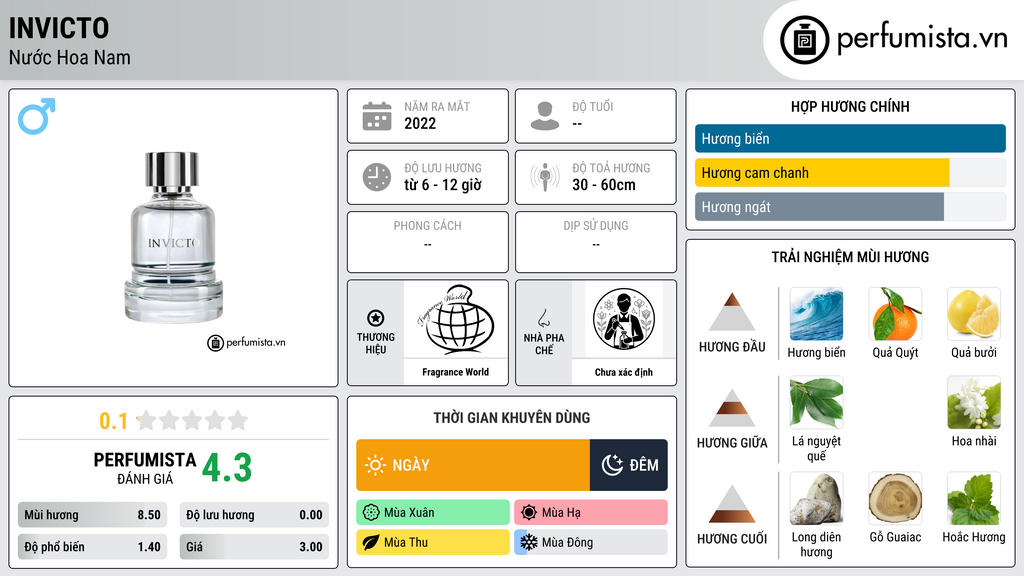Click the Lá nguyệt quế bay leaf image
1024x576 pixels.
pyautogui.click(x=816, y=402)
